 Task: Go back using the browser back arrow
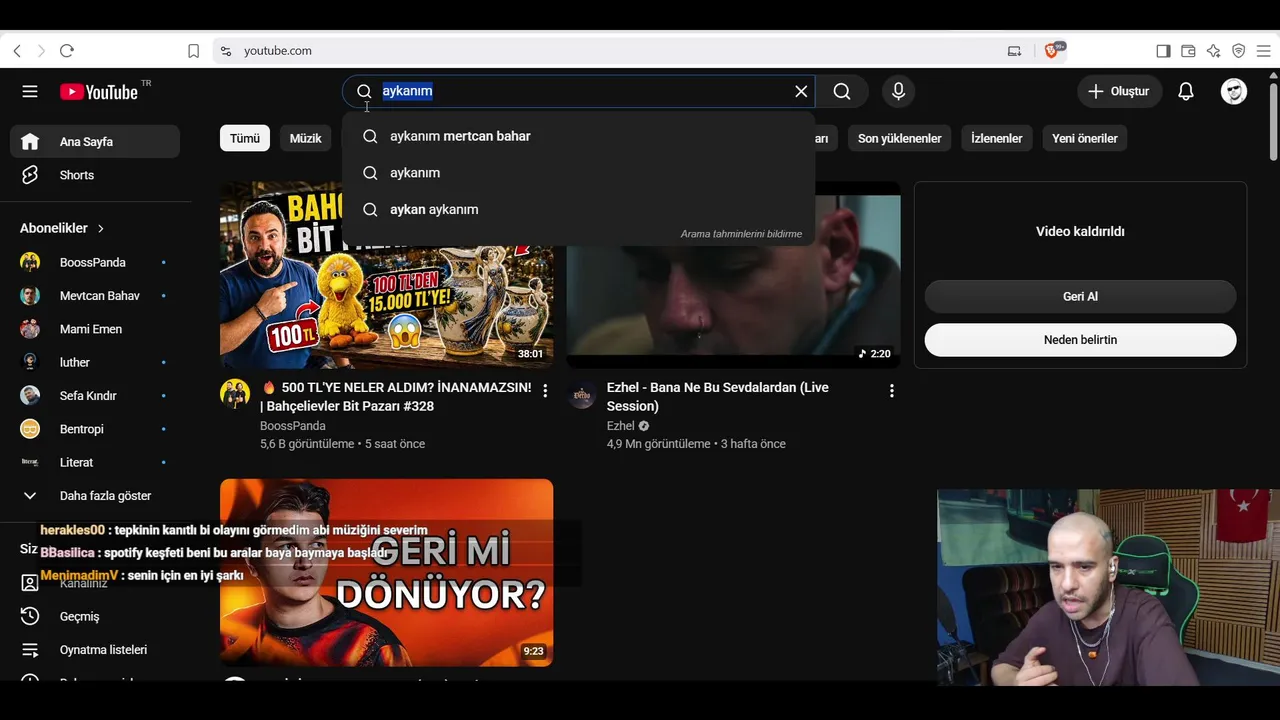tap(17, 51)
